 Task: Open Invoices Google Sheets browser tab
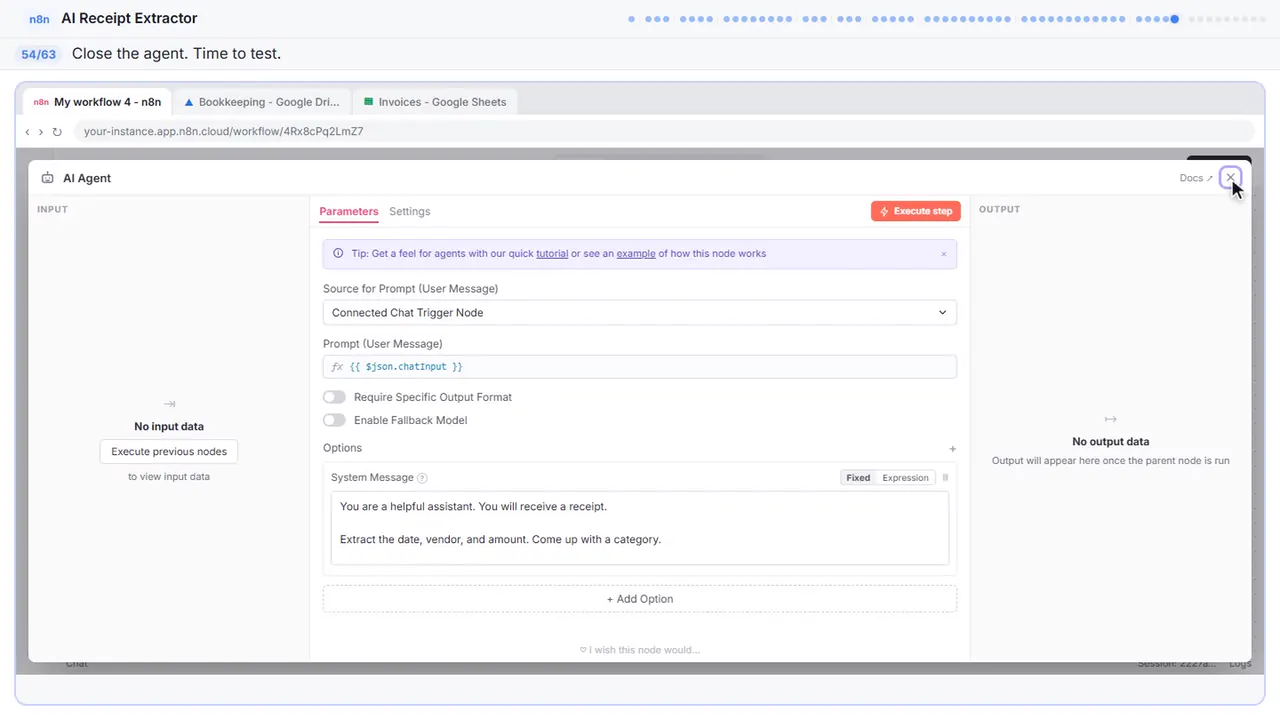pos(435,102)
